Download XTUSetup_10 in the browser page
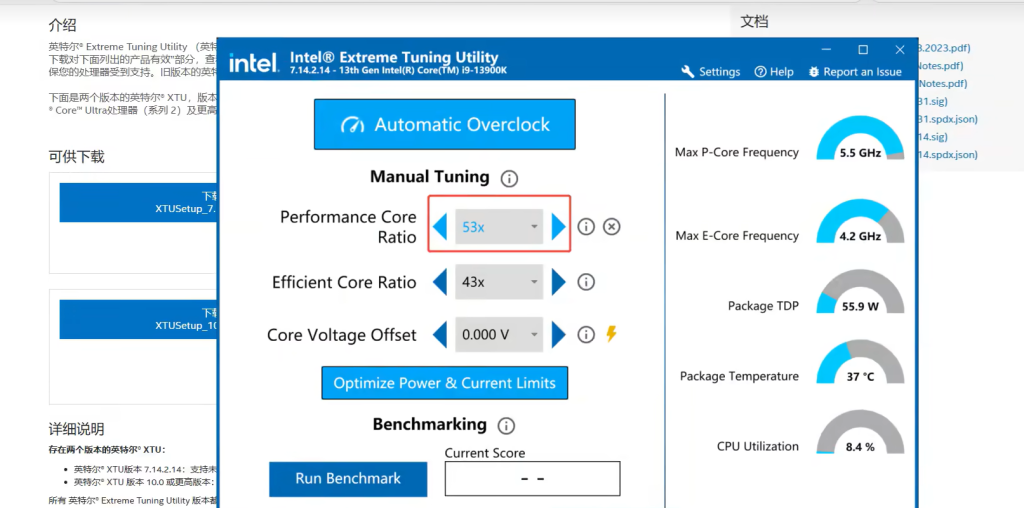Viewport: 1024px width, 508px height. coord(138,319)
